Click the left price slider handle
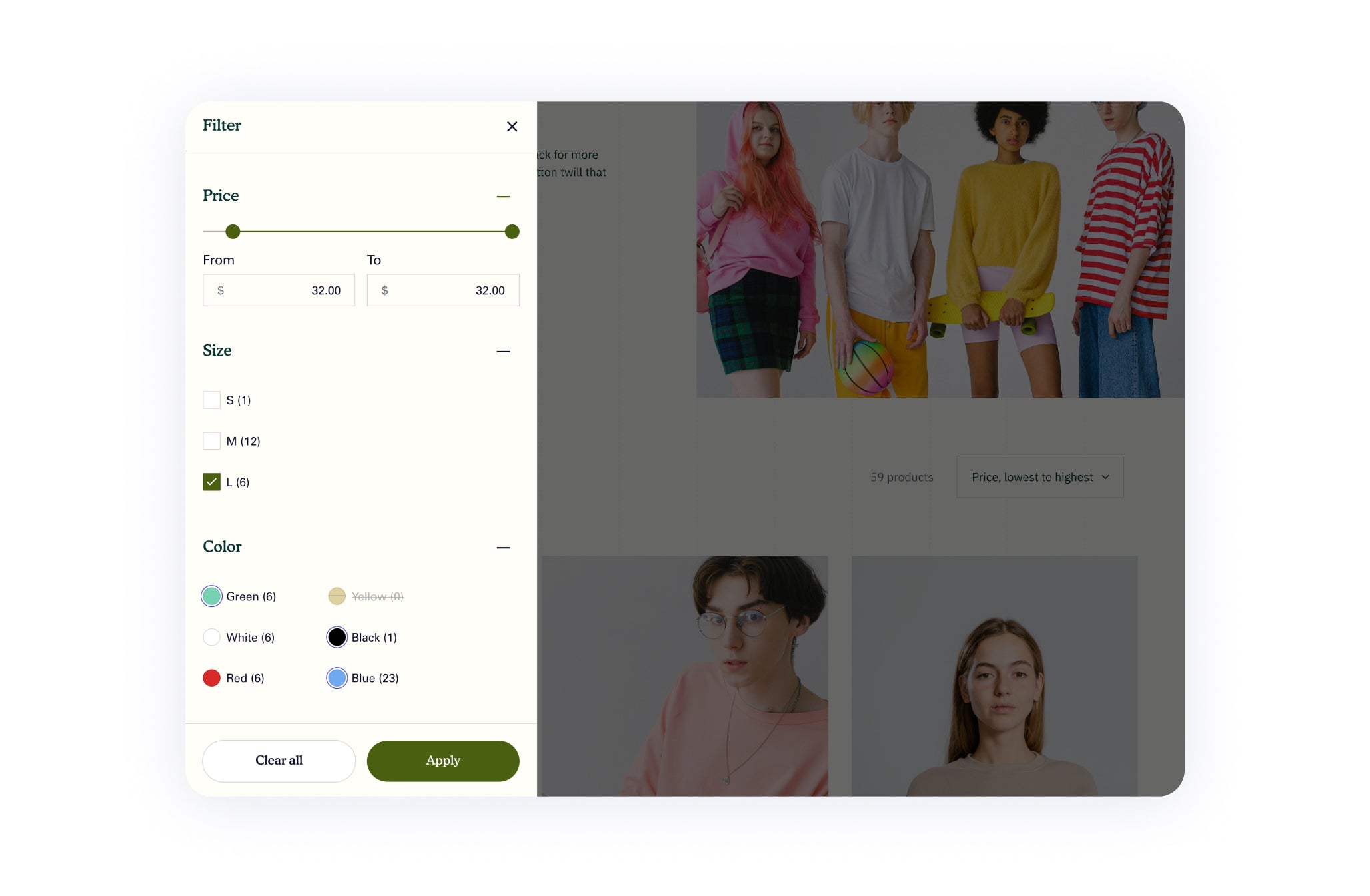The width and height of the screenshot is (1370, 896). click(233, 232)
